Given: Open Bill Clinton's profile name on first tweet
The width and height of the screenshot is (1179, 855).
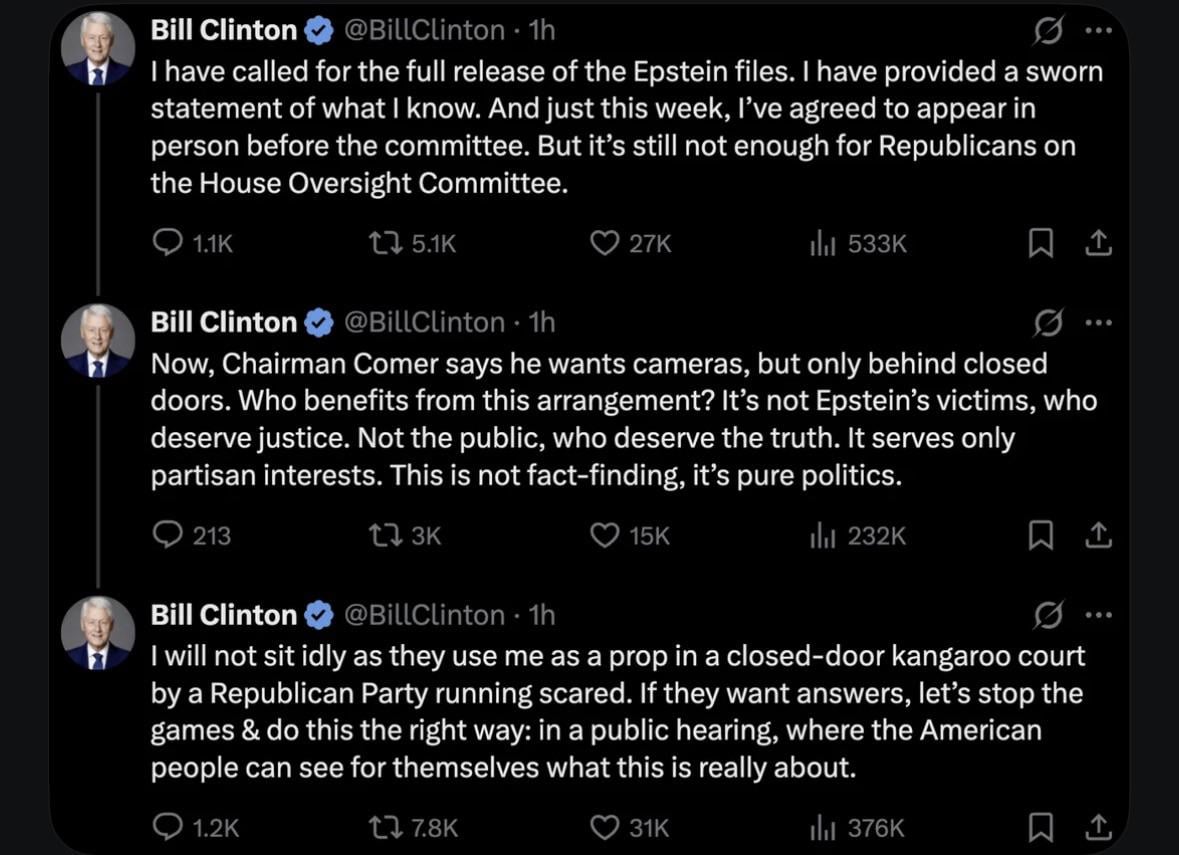Looking at the screenshot, I should (x=223, y=31).
